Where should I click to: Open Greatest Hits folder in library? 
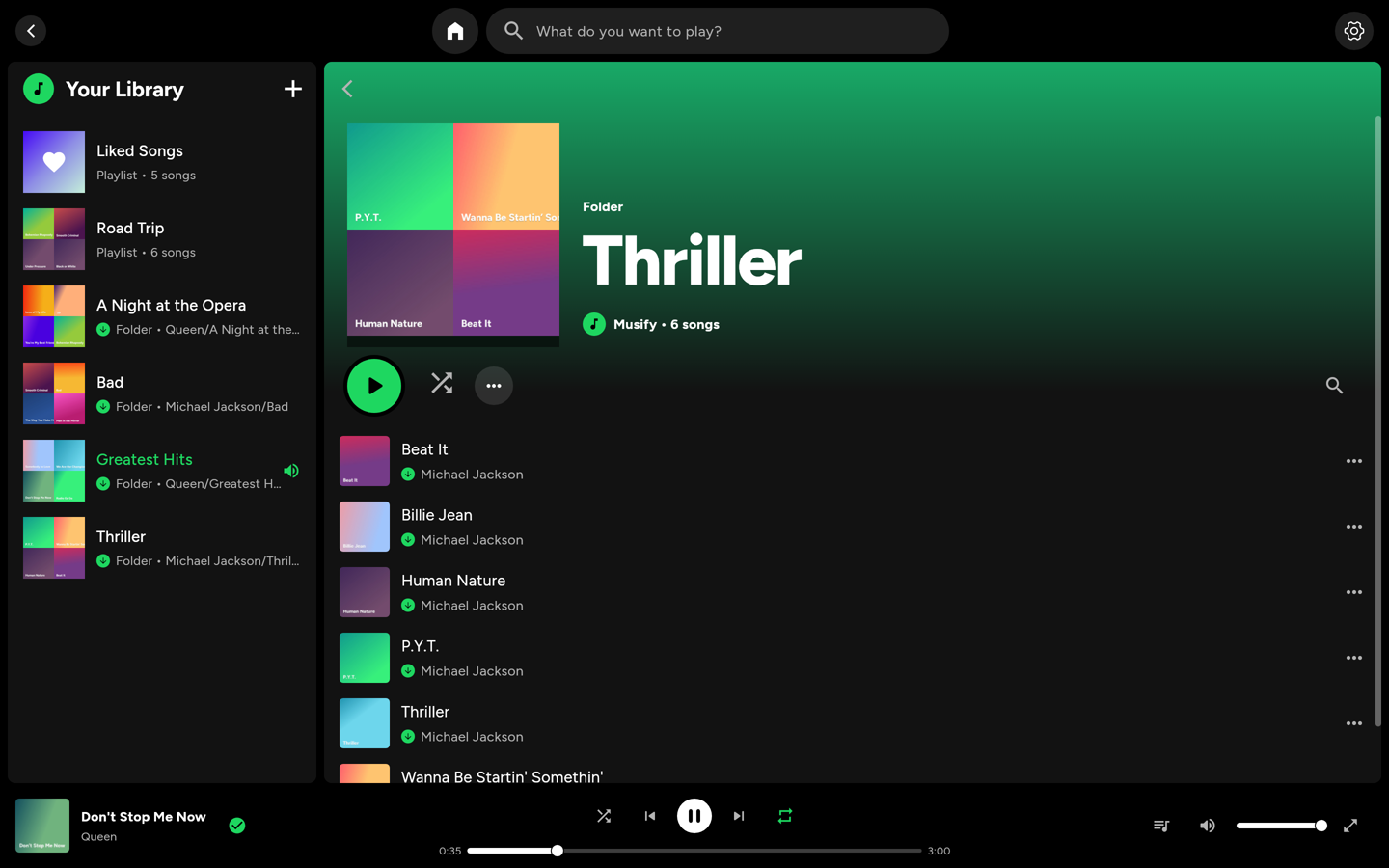(162, 471)
